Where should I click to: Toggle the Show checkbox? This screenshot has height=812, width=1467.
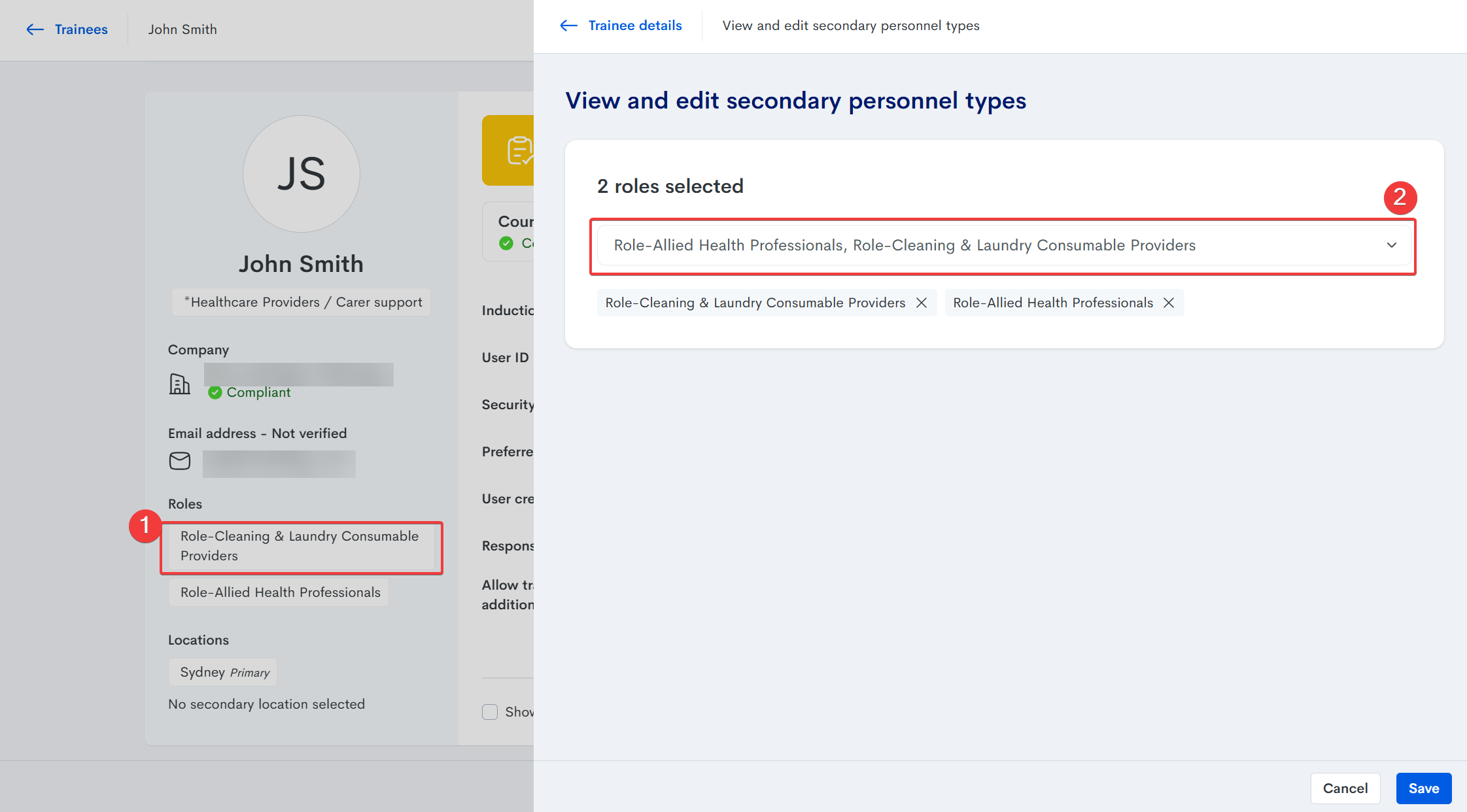(x=490, y=711)
